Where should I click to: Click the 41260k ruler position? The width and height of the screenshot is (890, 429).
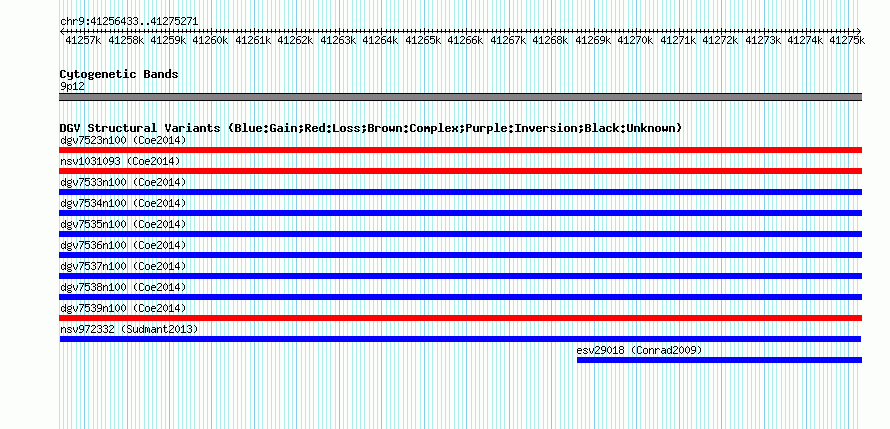210,40
